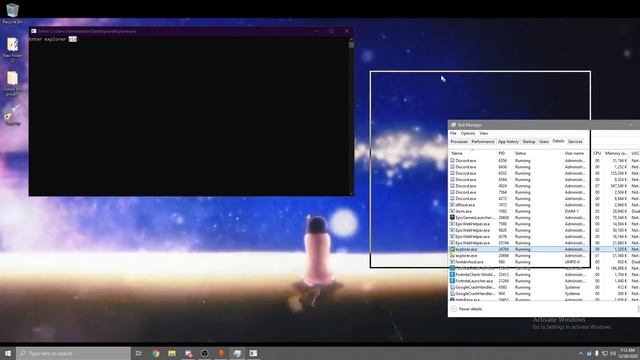The image size is (640, 360).
Task: Sort by the CPU column header
Action: [x=597, y=153]
